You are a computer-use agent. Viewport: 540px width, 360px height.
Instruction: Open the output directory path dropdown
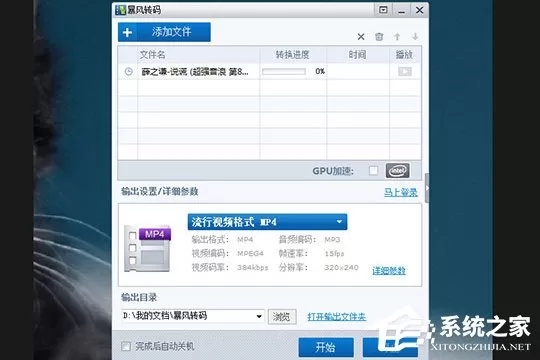[x=259, y=316]
